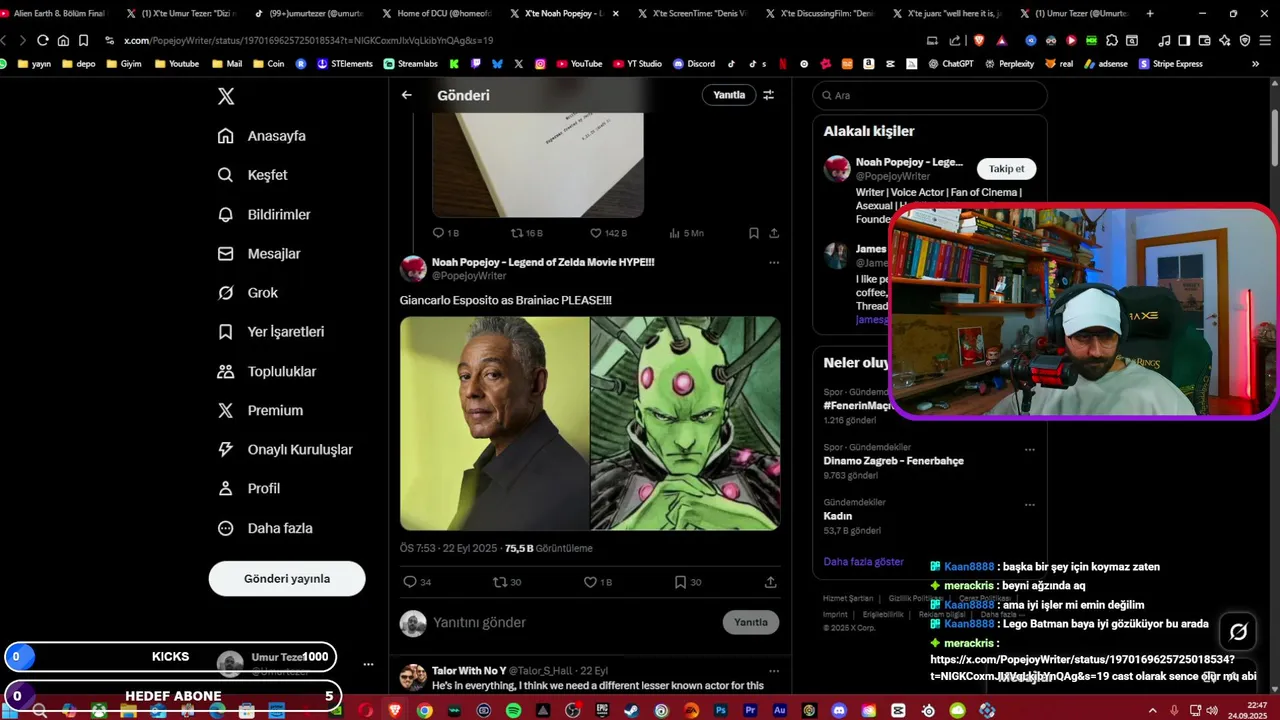
Task: Open Dinamo Zagreb - Fenerbahçe trend
Action: pyautogui.click(x=893, y=461)
